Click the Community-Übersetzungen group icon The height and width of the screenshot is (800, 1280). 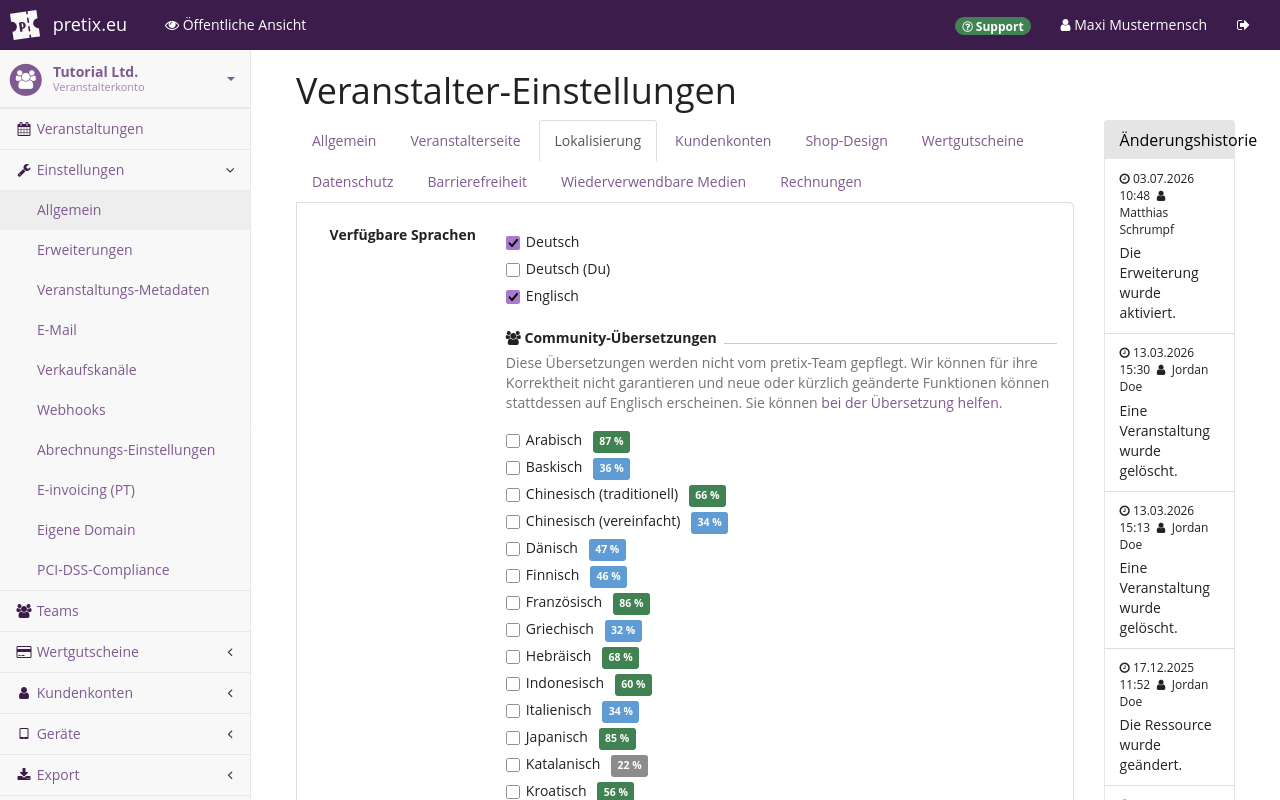(x=513, y=338)
